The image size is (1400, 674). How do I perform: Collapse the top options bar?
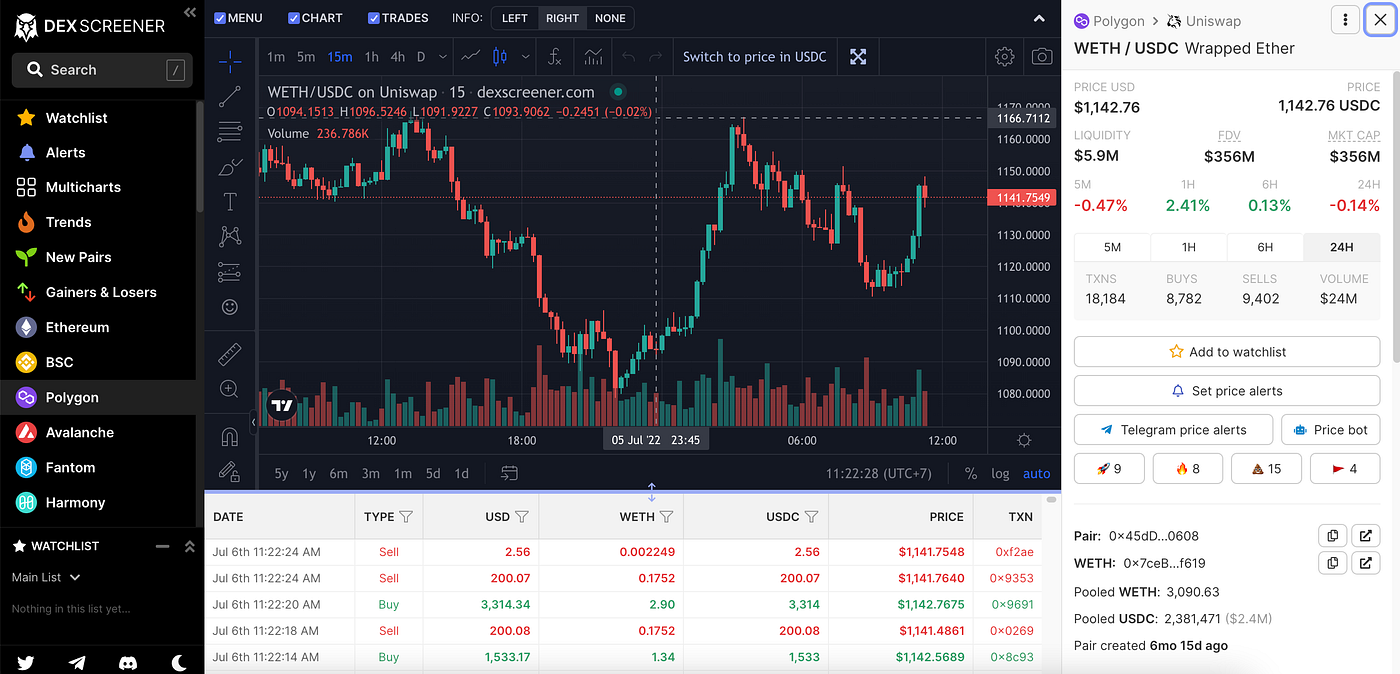[x=1040, y=18]
